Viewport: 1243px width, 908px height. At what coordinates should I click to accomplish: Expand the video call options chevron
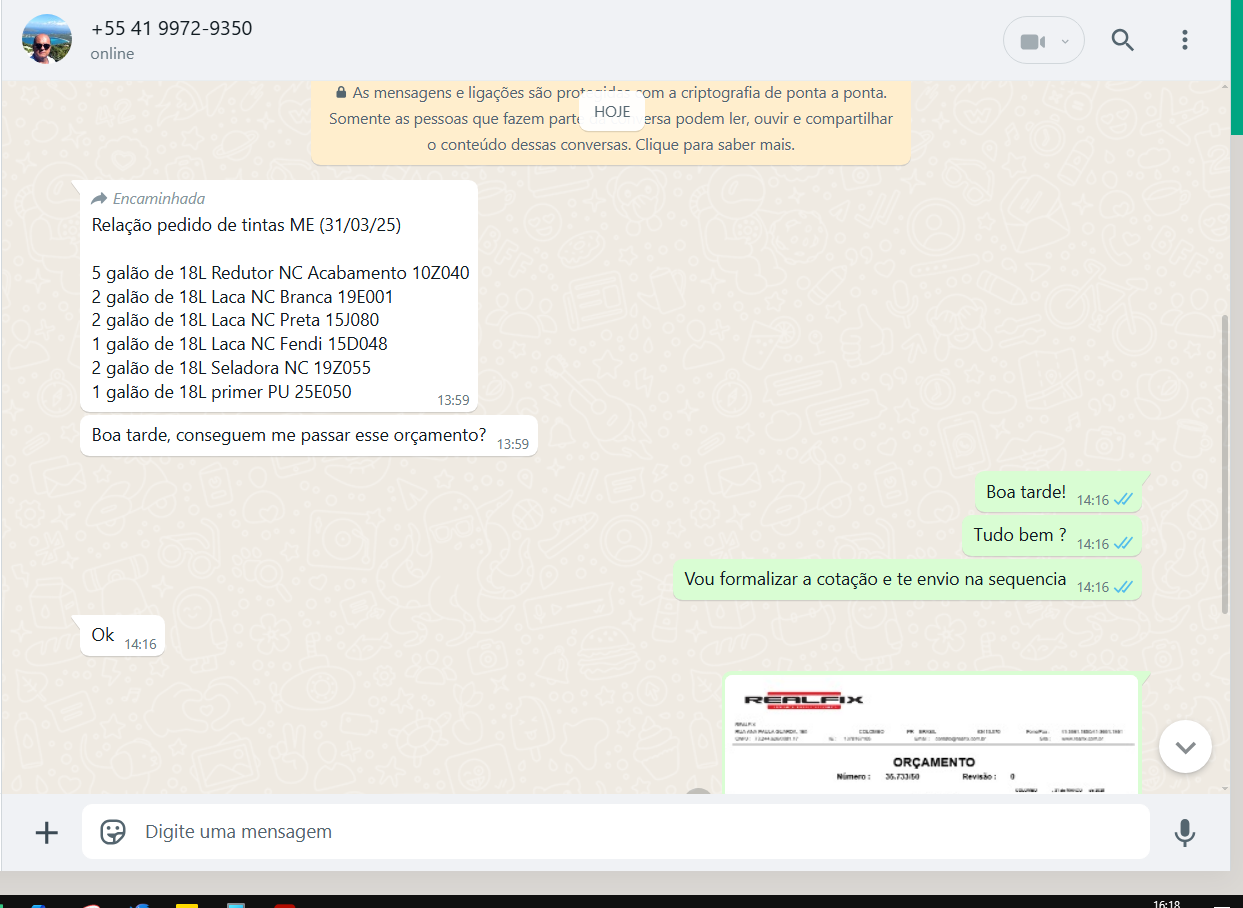point(1065,41)
